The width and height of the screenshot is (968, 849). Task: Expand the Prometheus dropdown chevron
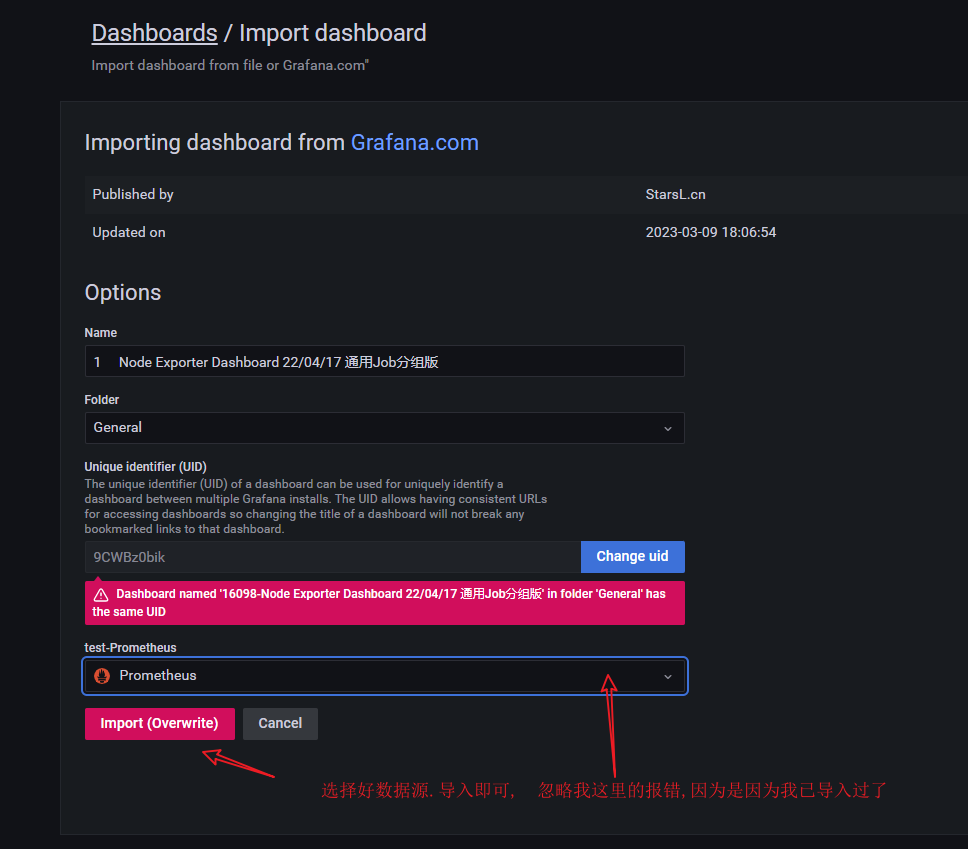tap(667, 677)
